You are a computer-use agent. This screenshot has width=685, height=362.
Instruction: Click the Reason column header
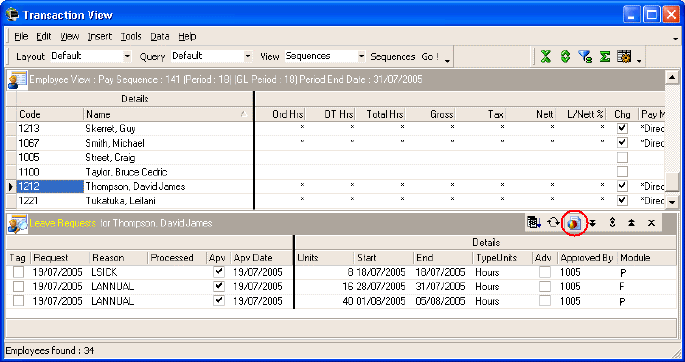118,258
